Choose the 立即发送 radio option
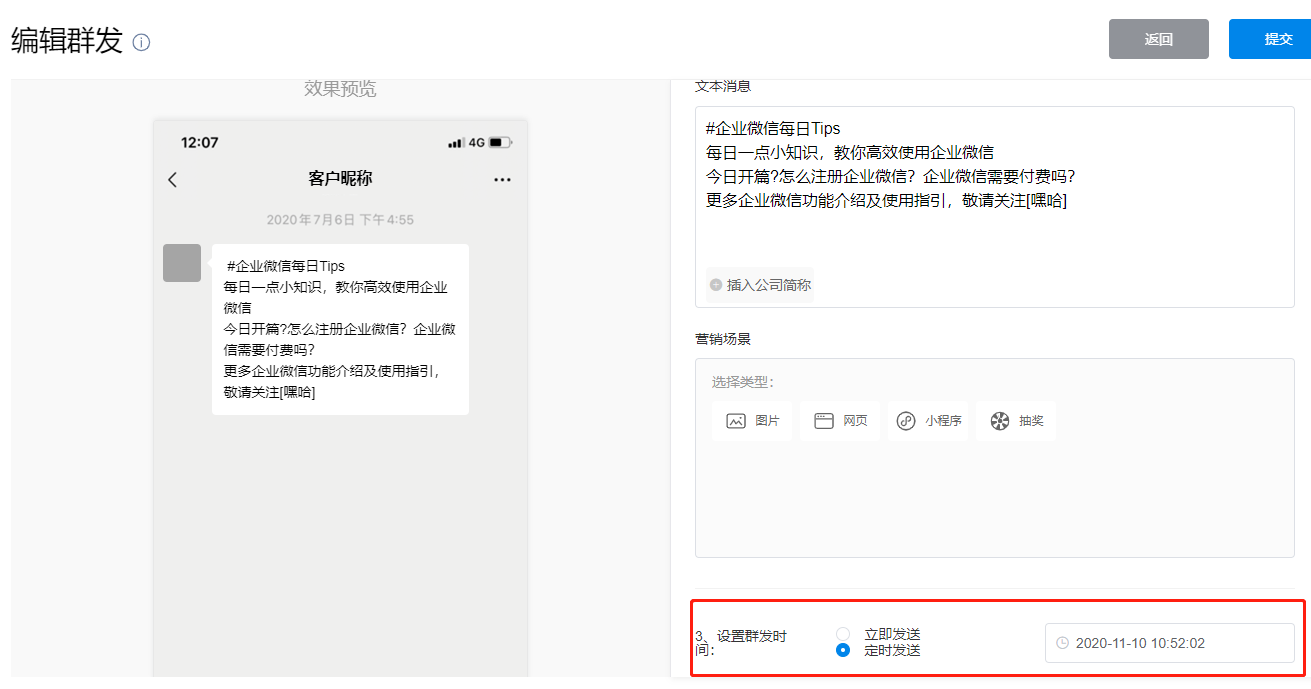This screenshot has width=1311, height=689. pyautogui.click(x=843, y=634)
